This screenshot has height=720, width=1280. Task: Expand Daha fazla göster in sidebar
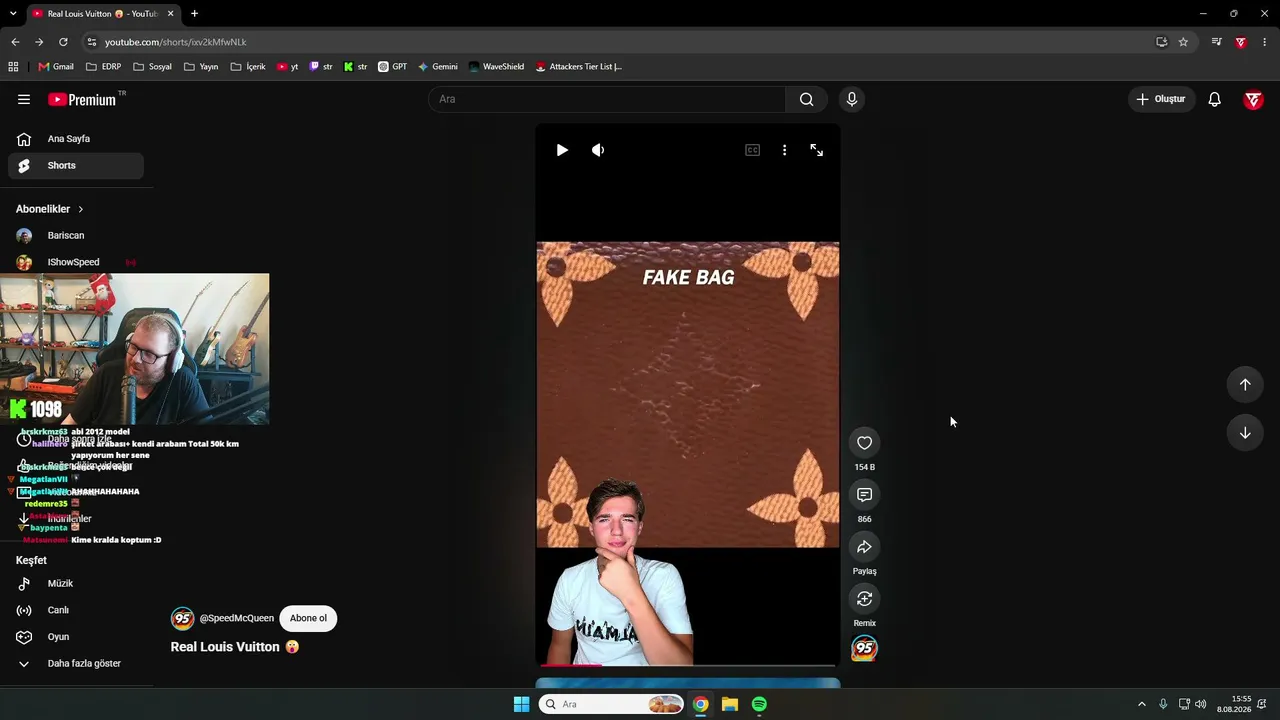tap(76, 664)
